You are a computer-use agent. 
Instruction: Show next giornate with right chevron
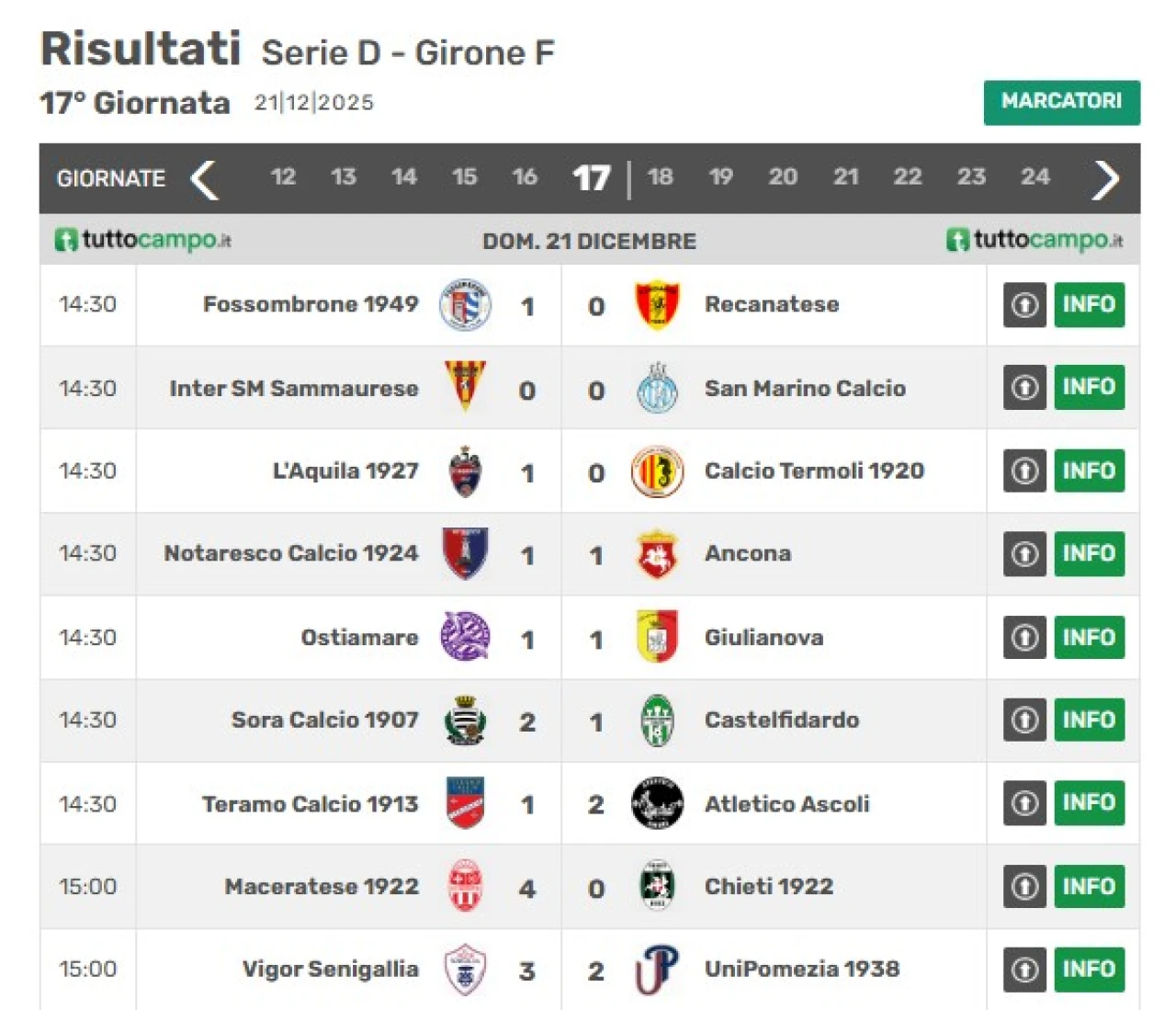point(1105,179)
